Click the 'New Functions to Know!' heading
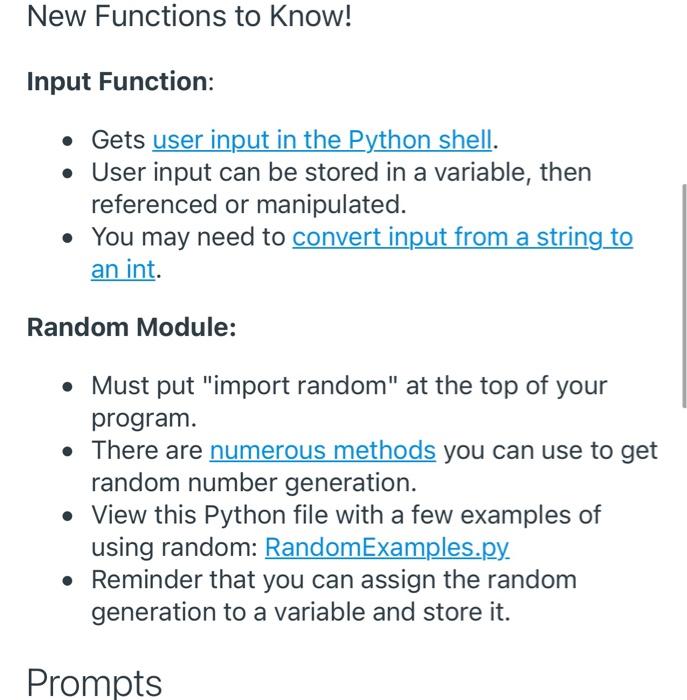 click(x=189, y=16)
